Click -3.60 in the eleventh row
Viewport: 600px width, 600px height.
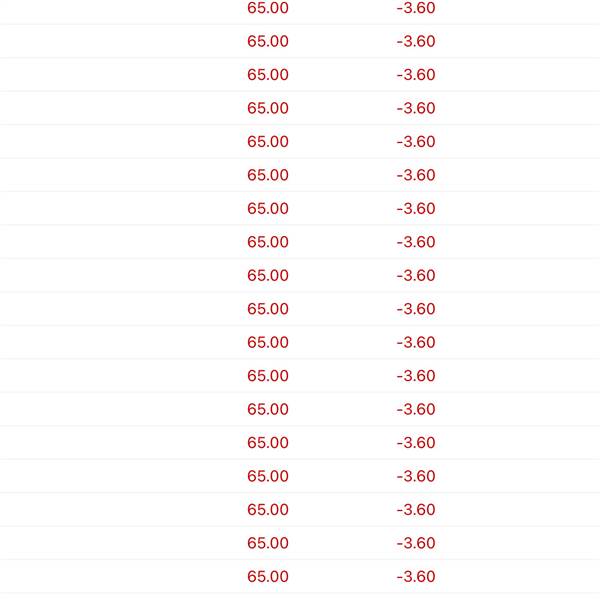pos(416,343)
